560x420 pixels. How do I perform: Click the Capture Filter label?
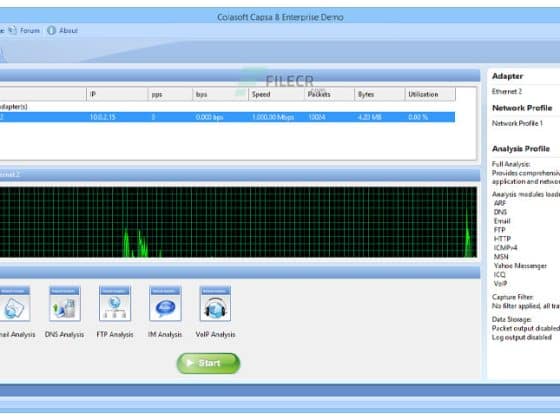tap(512, 297)
